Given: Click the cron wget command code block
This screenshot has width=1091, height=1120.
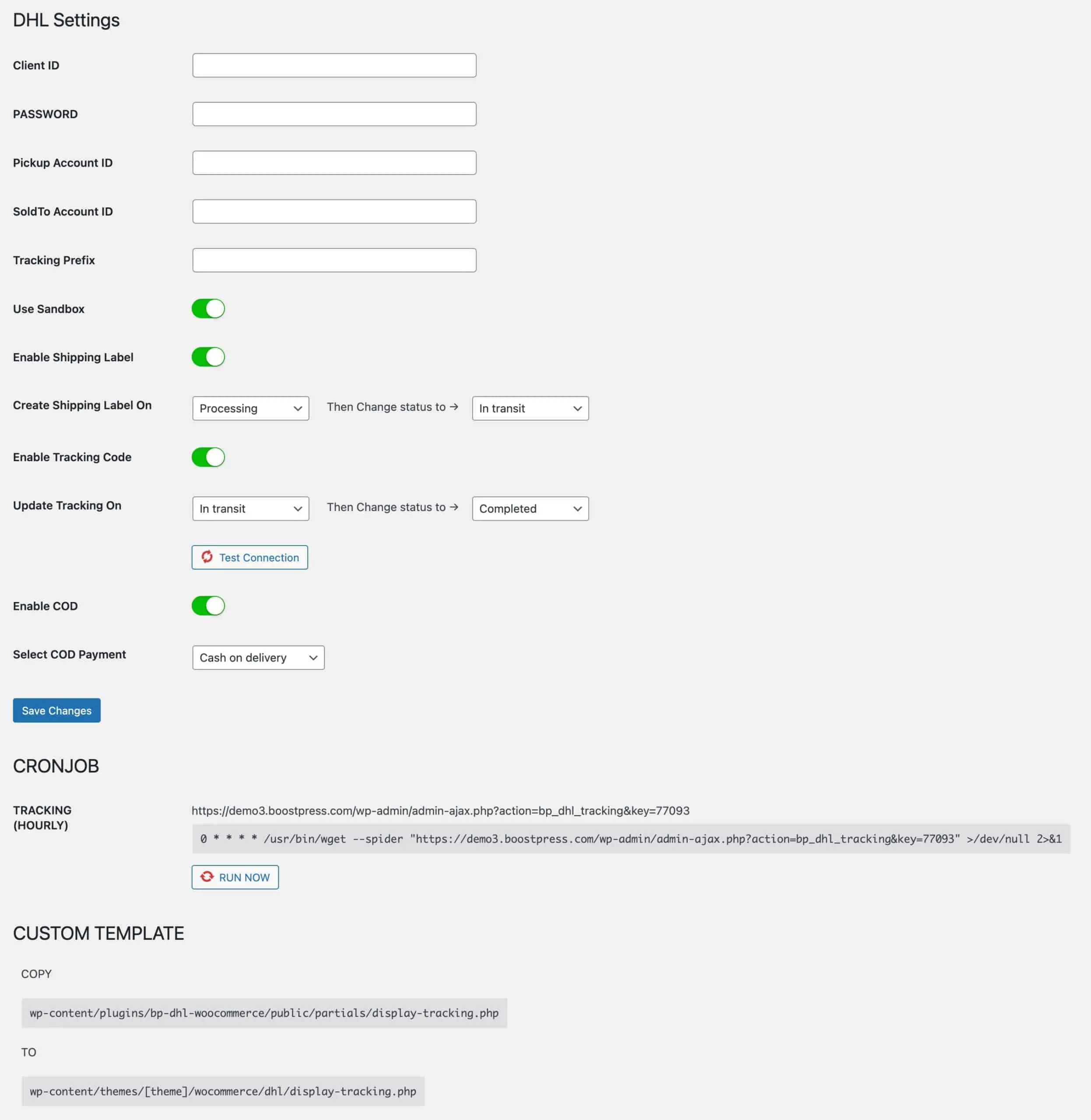Looking at the screenshot, I should 630,839.
